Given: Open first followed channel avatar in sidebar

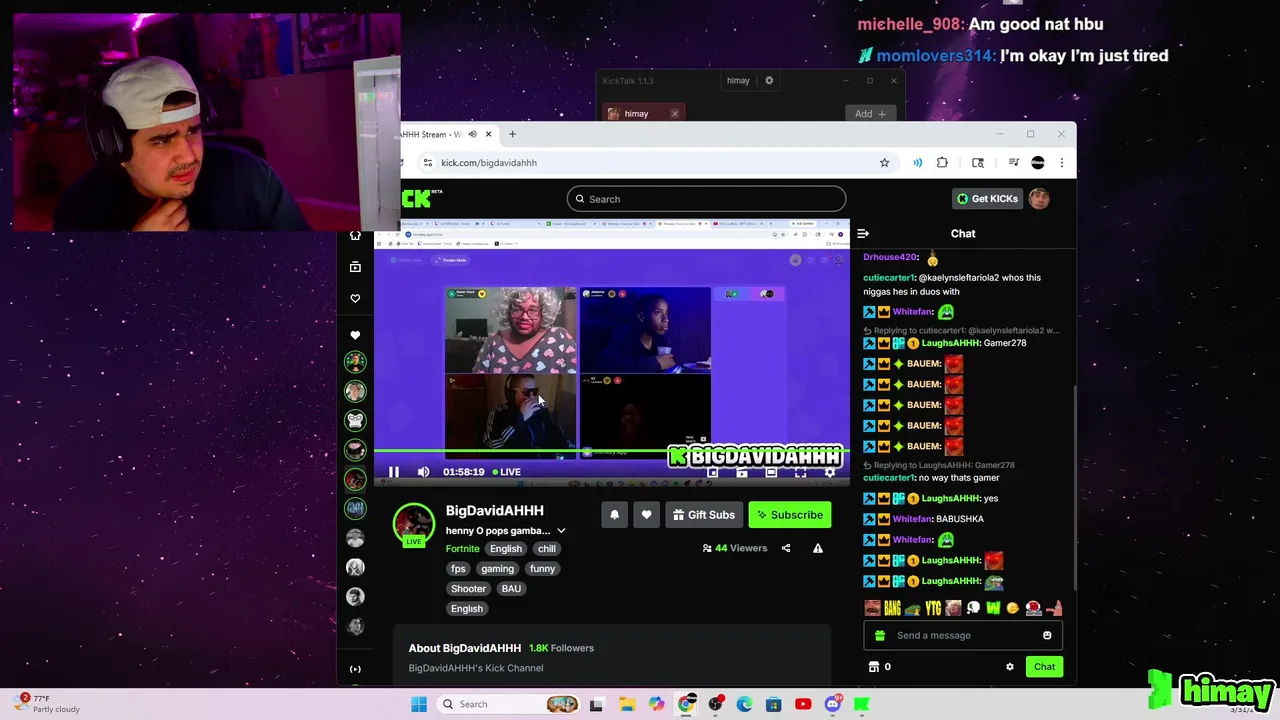Looking at the screenshot, I should coord(355,362).
